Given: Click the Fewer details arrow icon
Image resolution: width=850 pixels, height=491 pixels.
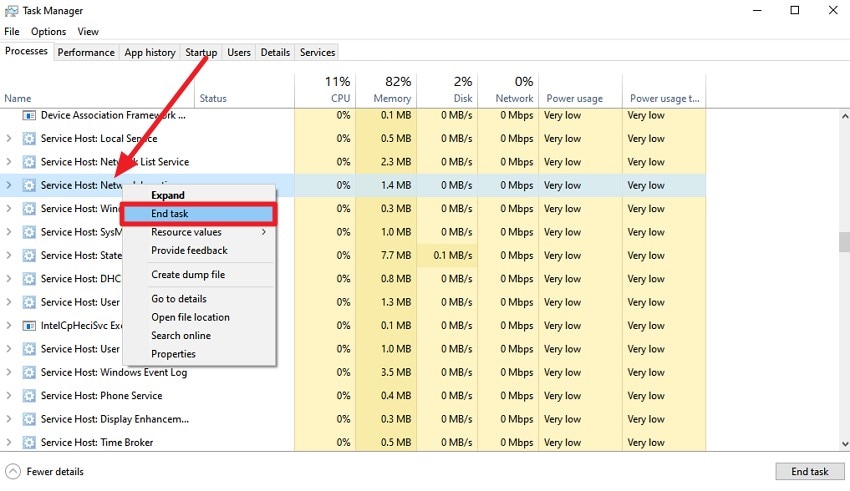Looking at the screenshot, I should 12,471.
